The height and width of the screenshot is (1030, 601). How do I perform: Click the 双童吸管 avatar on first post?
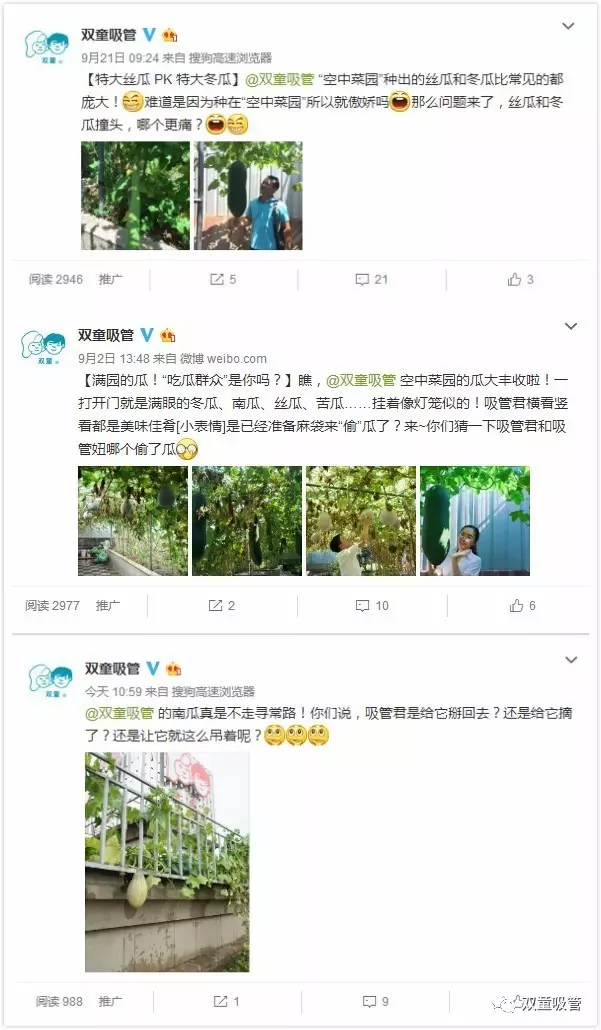pos(47,47)
